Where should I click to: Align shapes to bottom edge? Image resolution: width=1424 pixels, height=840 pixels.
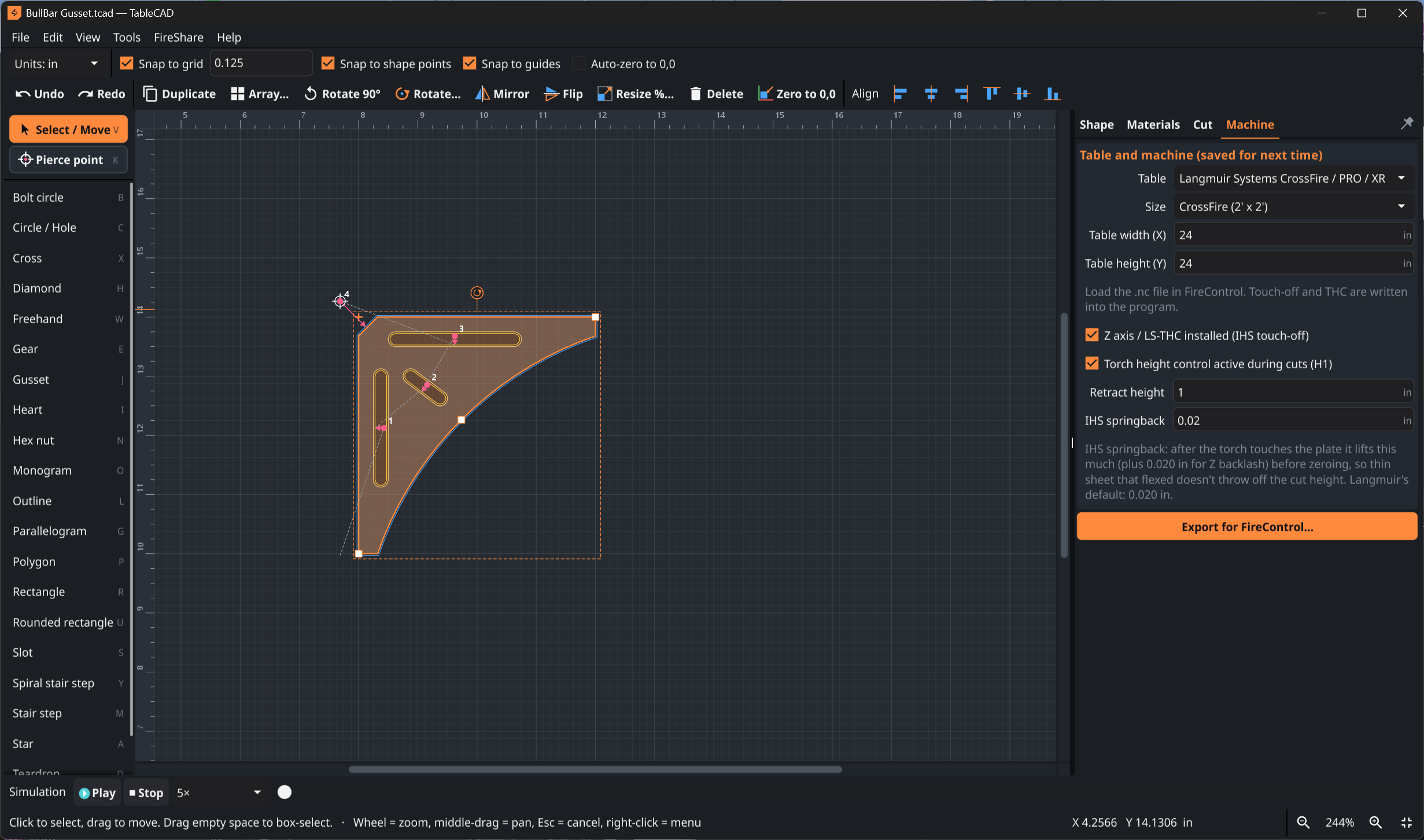tap(1052, 94)
